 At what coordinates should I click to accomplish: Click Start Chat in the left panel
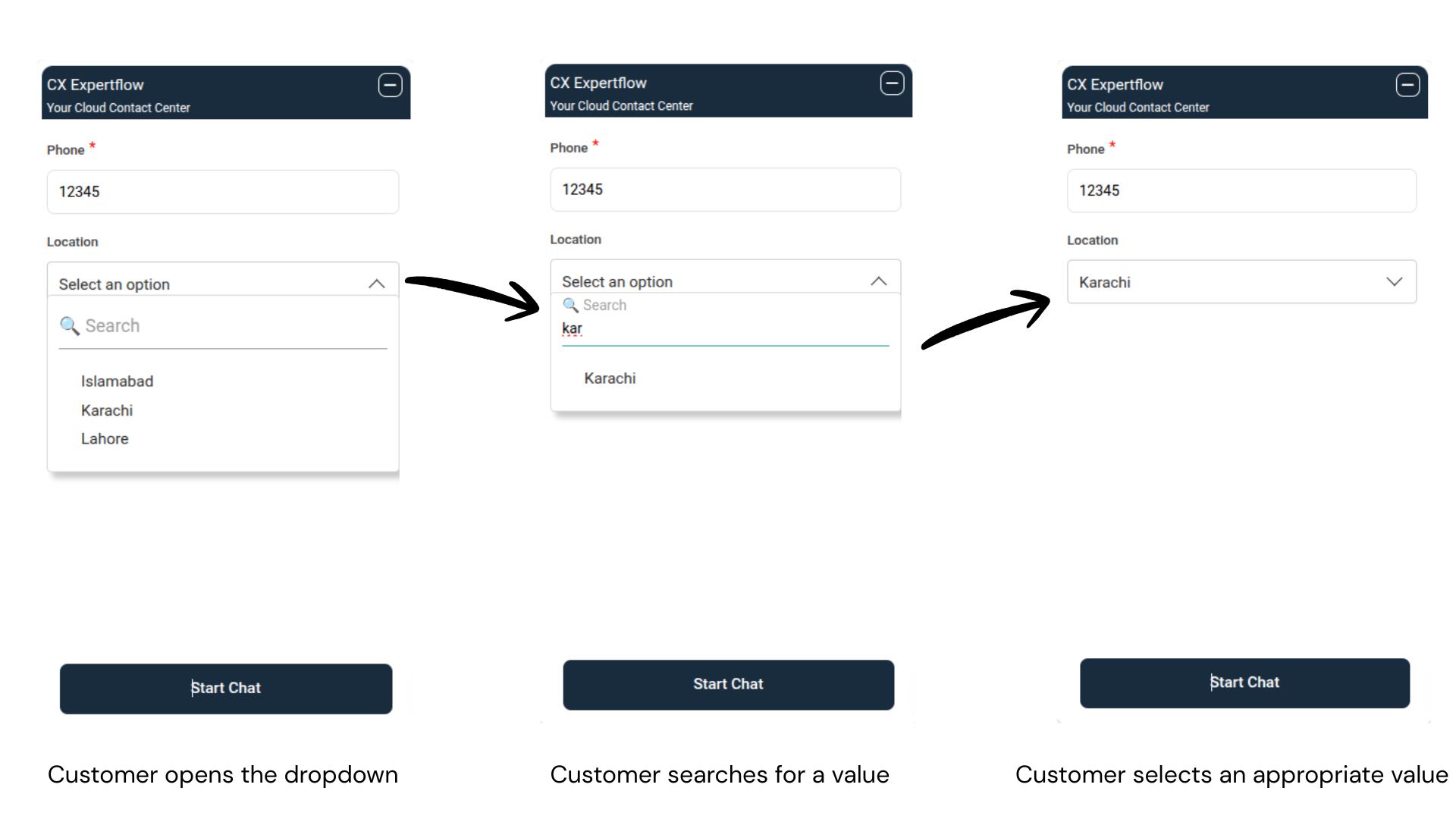(x=225, y=689)
